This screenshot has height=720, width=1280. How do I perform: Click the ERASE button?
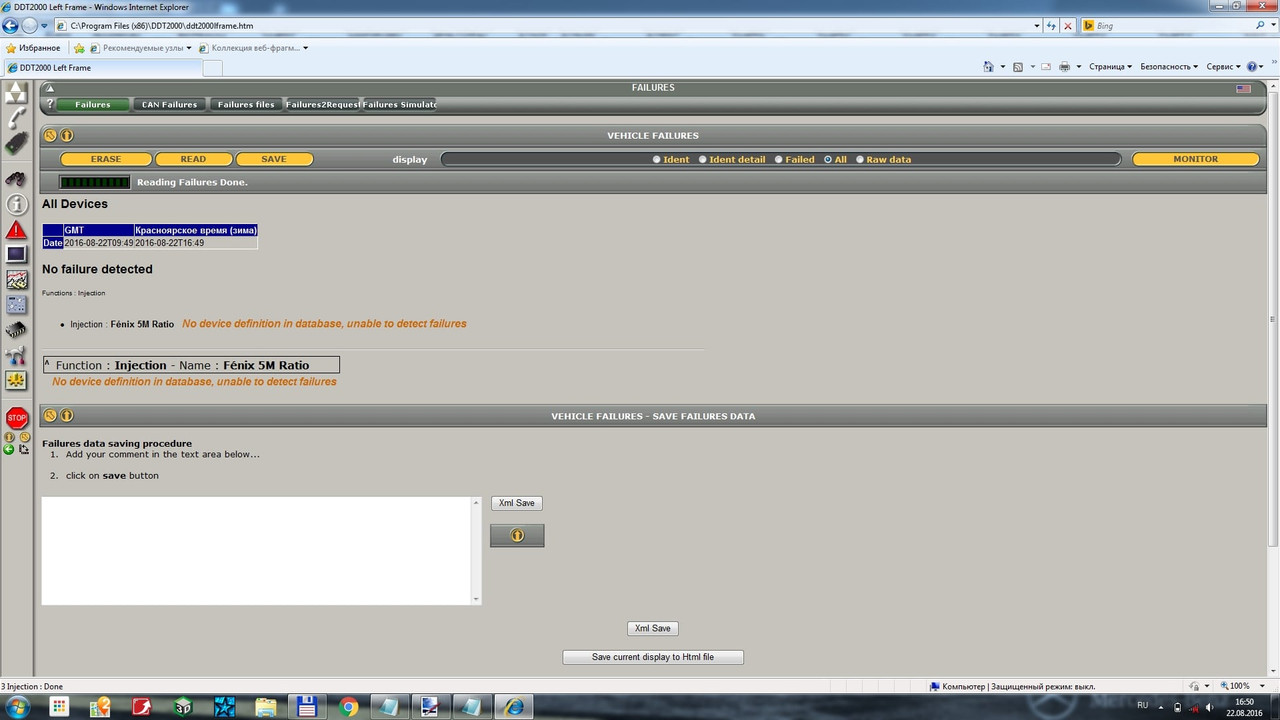(106, 159)
